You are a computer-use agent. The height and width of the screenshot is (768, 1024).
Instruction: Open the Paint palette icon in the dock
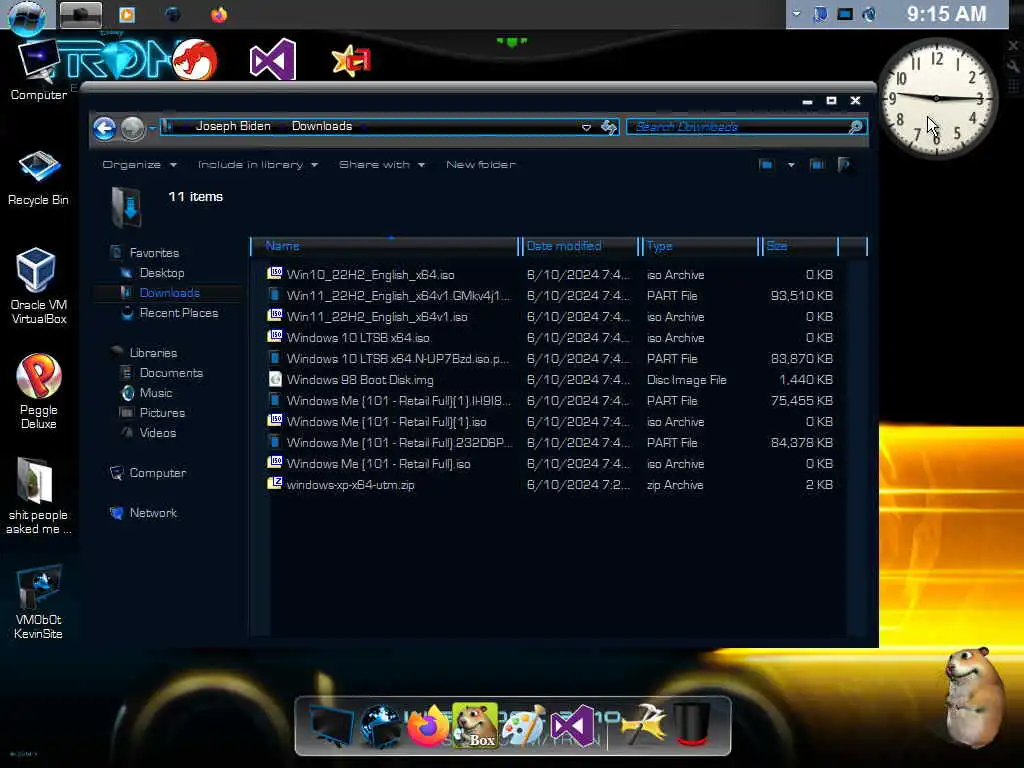click(x=524, y=726)
